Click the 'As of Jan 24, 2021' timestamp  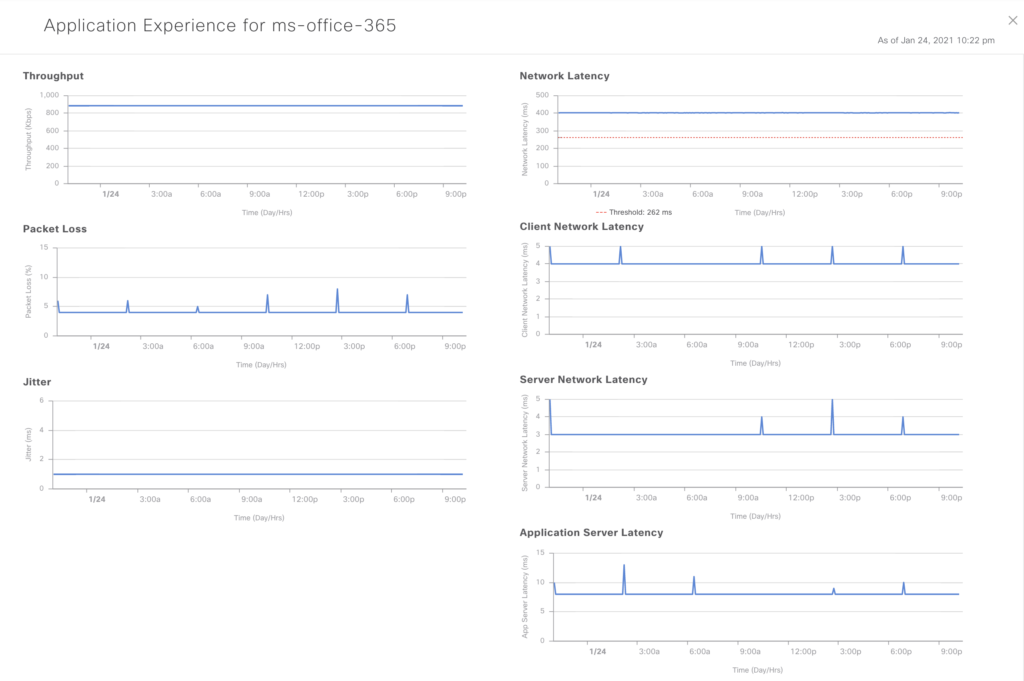[935, 40]
